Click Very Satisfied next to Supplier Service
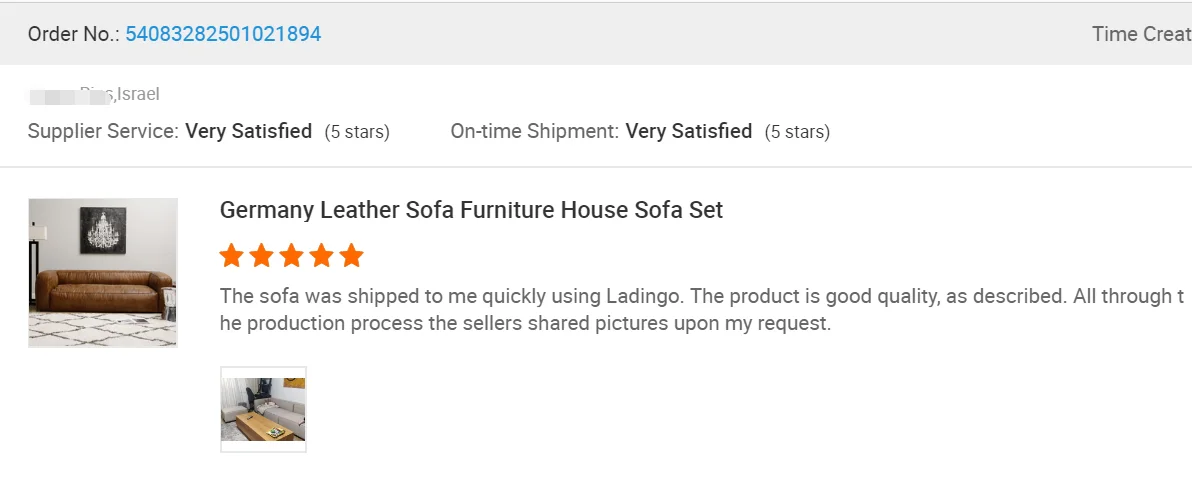The image size is (1192, 482). tap(249, 131)
